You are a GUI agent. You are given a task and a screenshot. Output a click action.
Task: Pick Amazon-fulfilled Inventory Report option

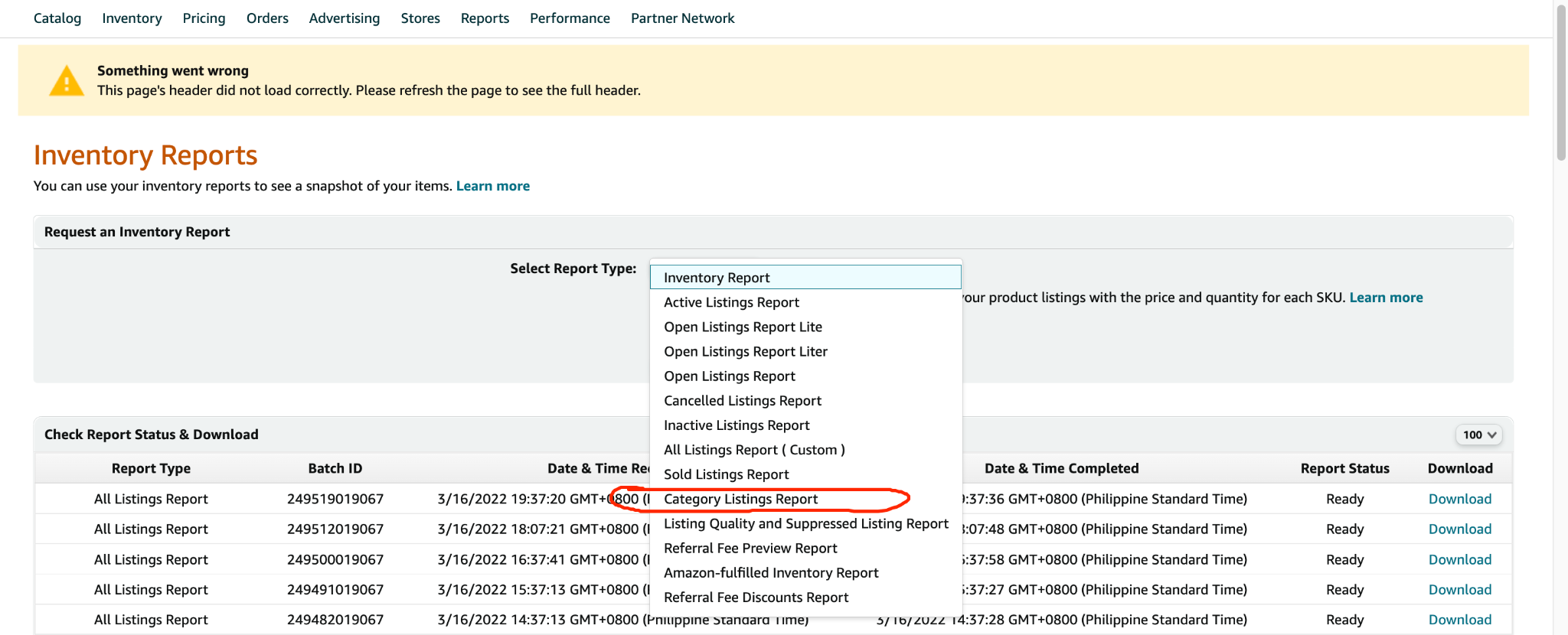point(771,573)
